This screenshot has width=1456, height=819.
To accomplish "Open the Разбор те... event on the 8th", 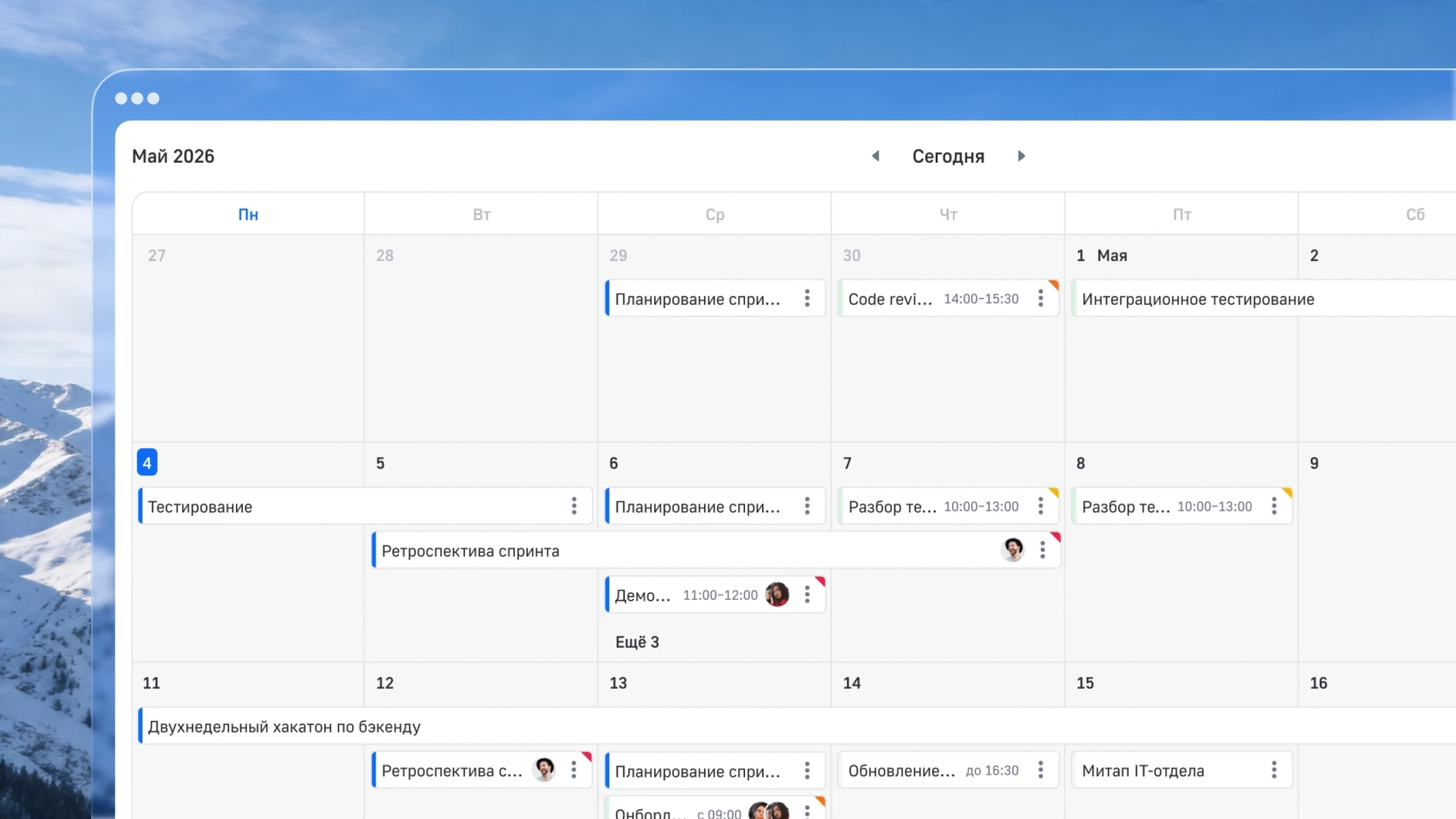I will [1182, 505].
